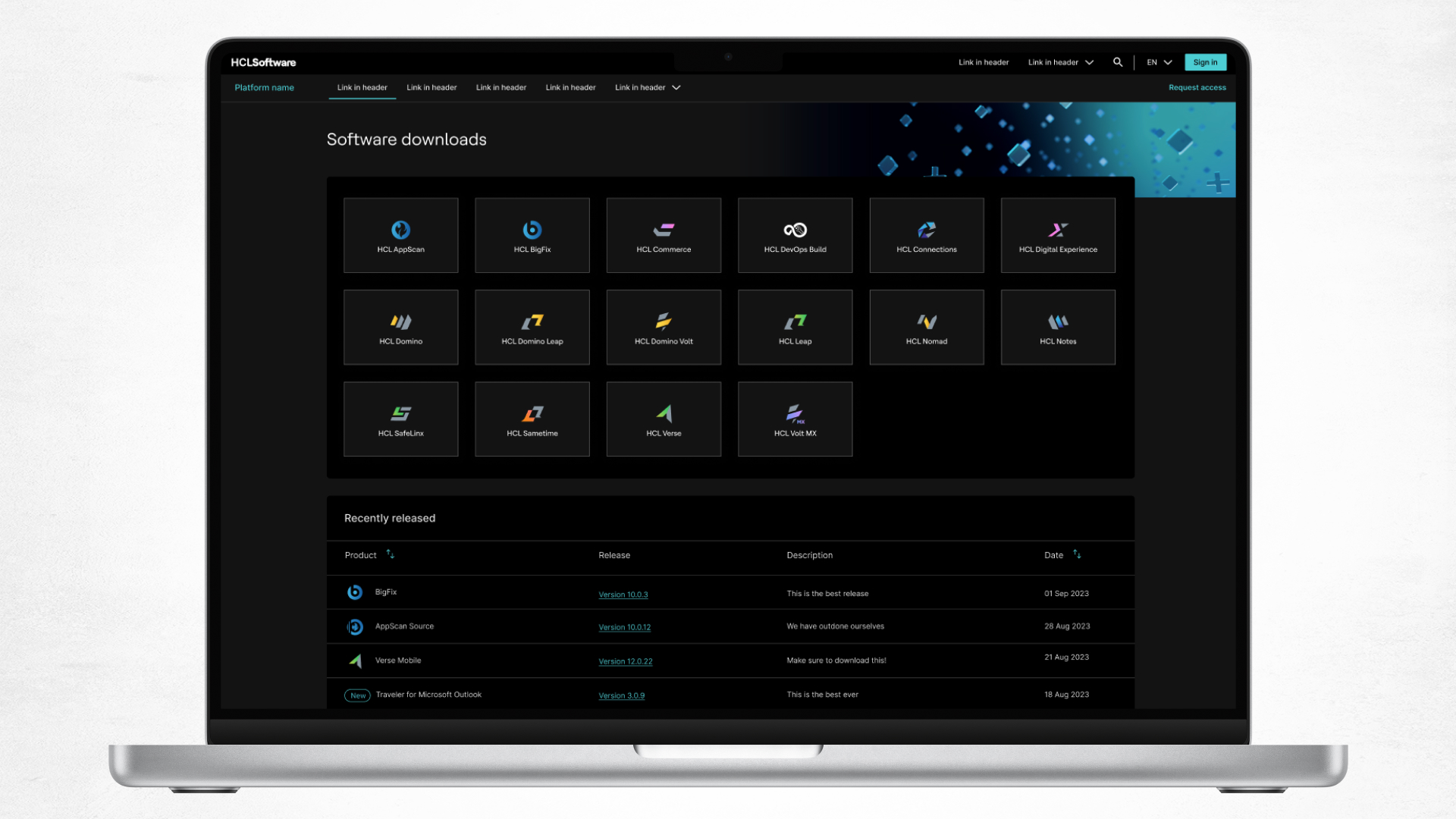Click 'We have outdone ourselves' description

[836, 626]
